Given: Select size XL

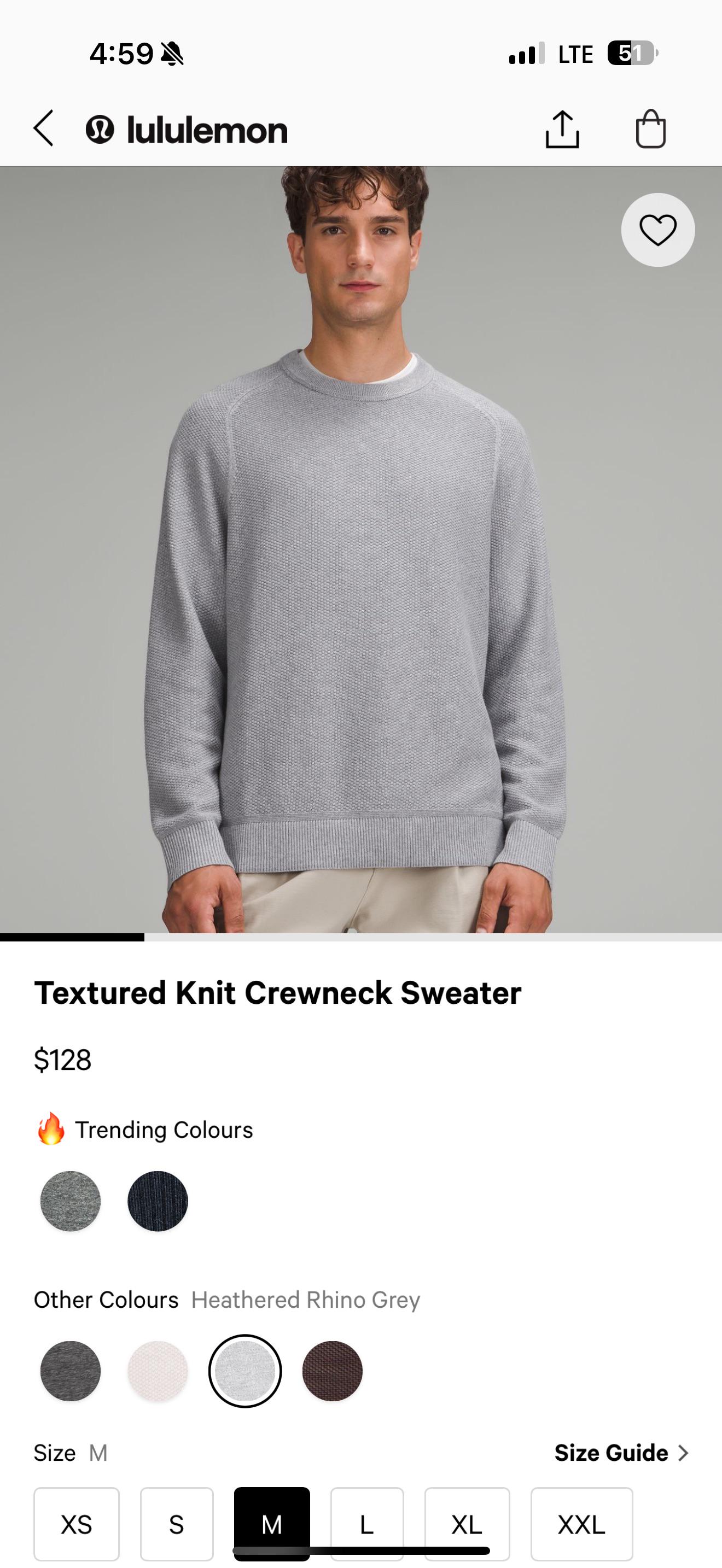Looking at the screenshot, I should (467, 1524).
